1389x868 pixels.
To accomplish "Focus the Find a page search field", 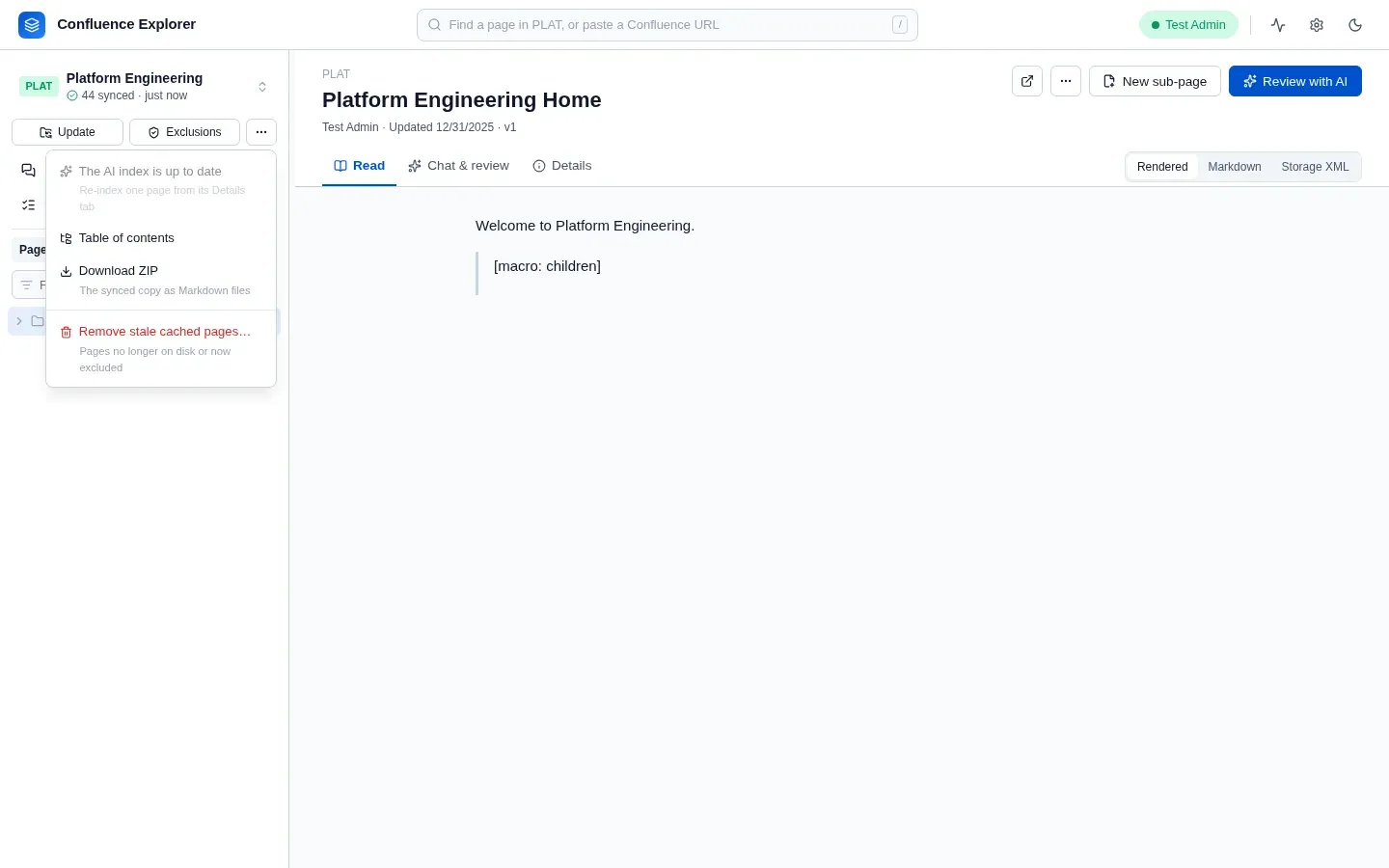I will click(667, 25).
